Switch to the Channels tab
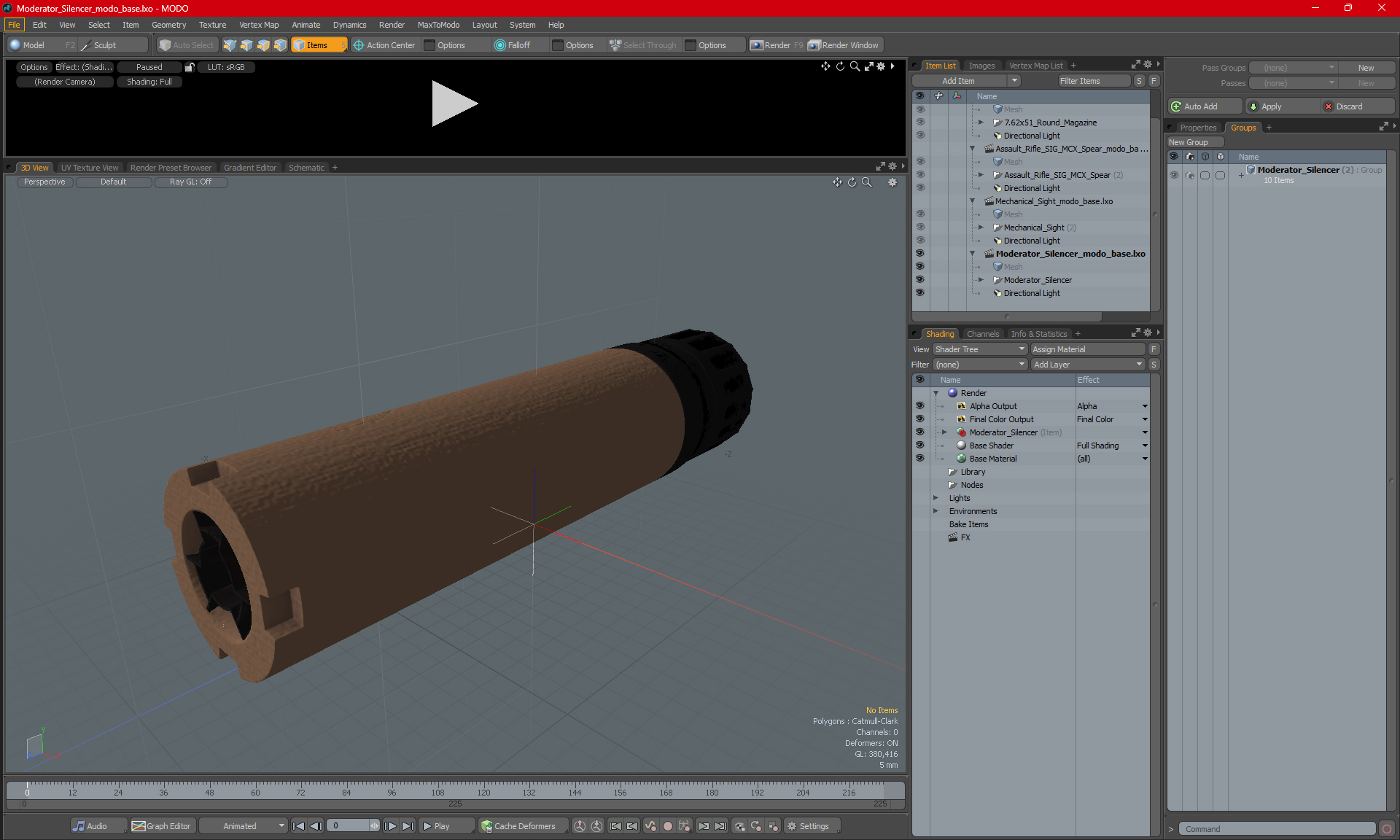This screenshot has width=1400, height=840. coord(982,334)
